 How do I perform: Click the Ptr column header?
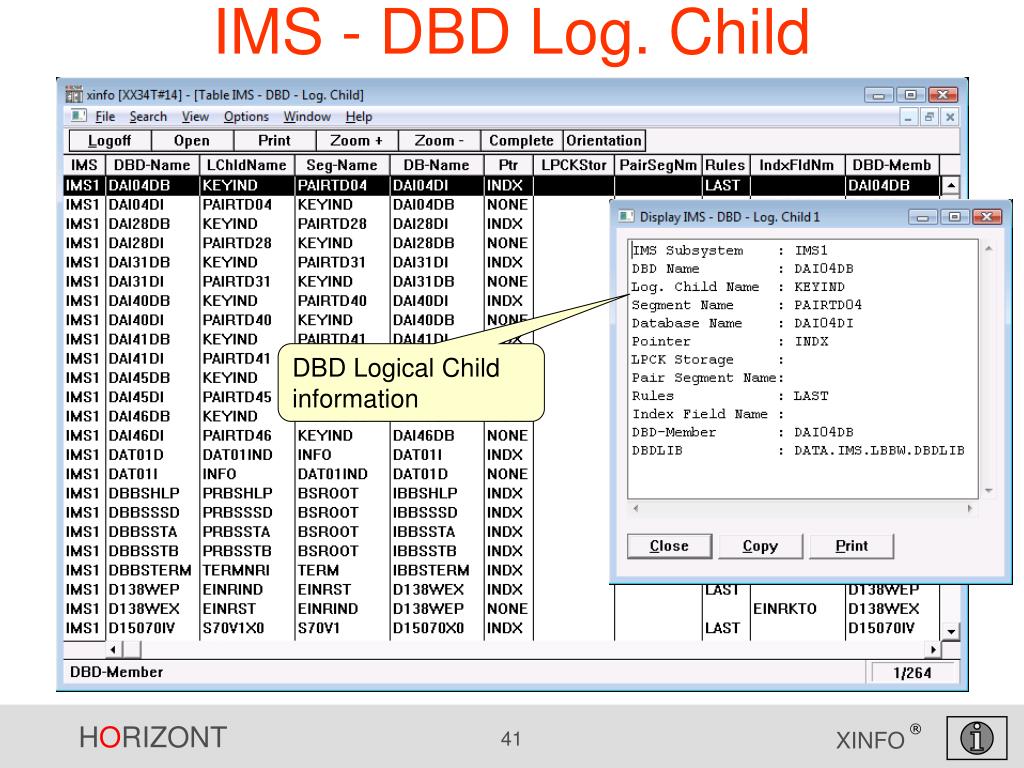[508, 165]
